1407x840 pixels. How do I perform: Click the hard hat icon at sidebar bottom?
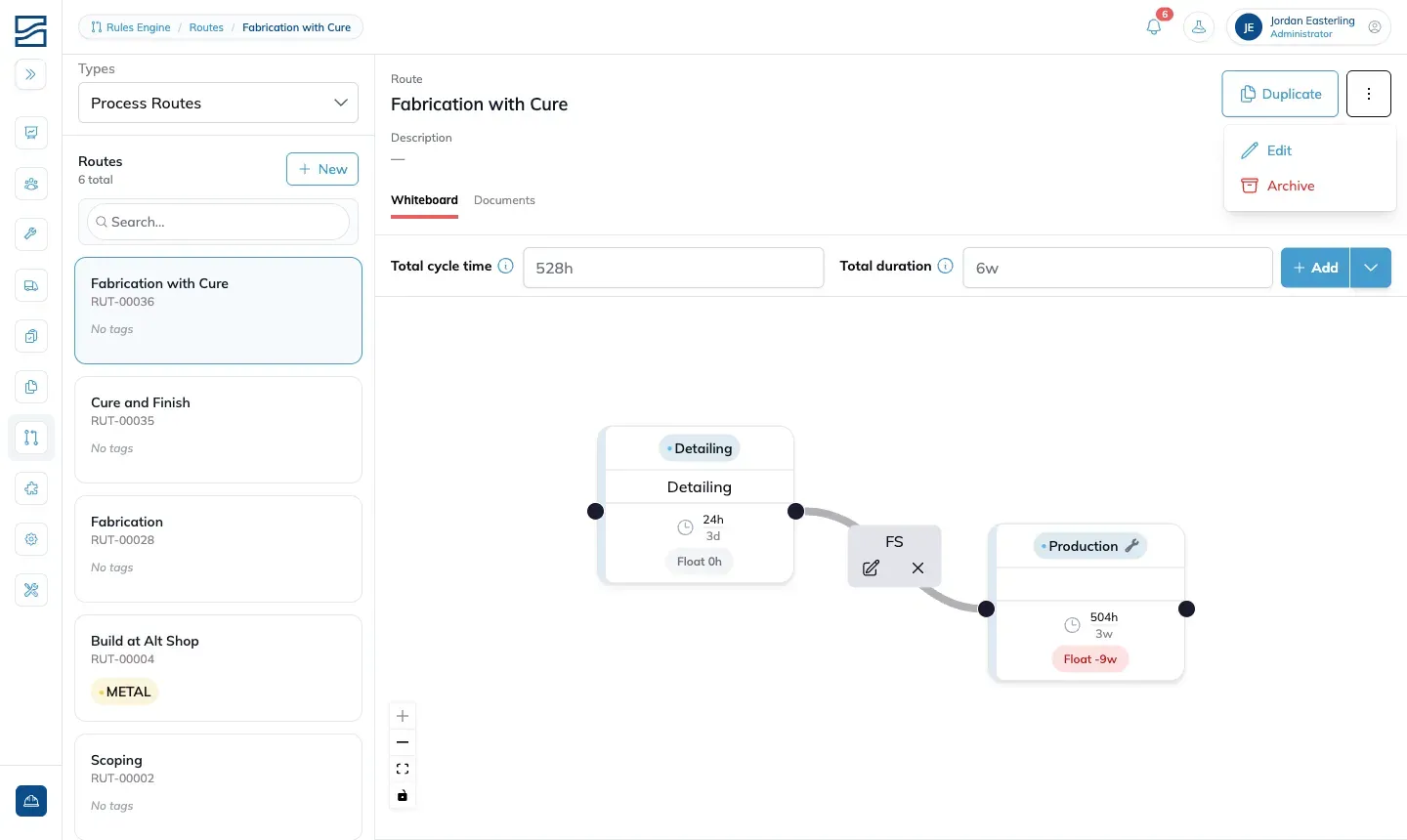click(x=31, y=801)
